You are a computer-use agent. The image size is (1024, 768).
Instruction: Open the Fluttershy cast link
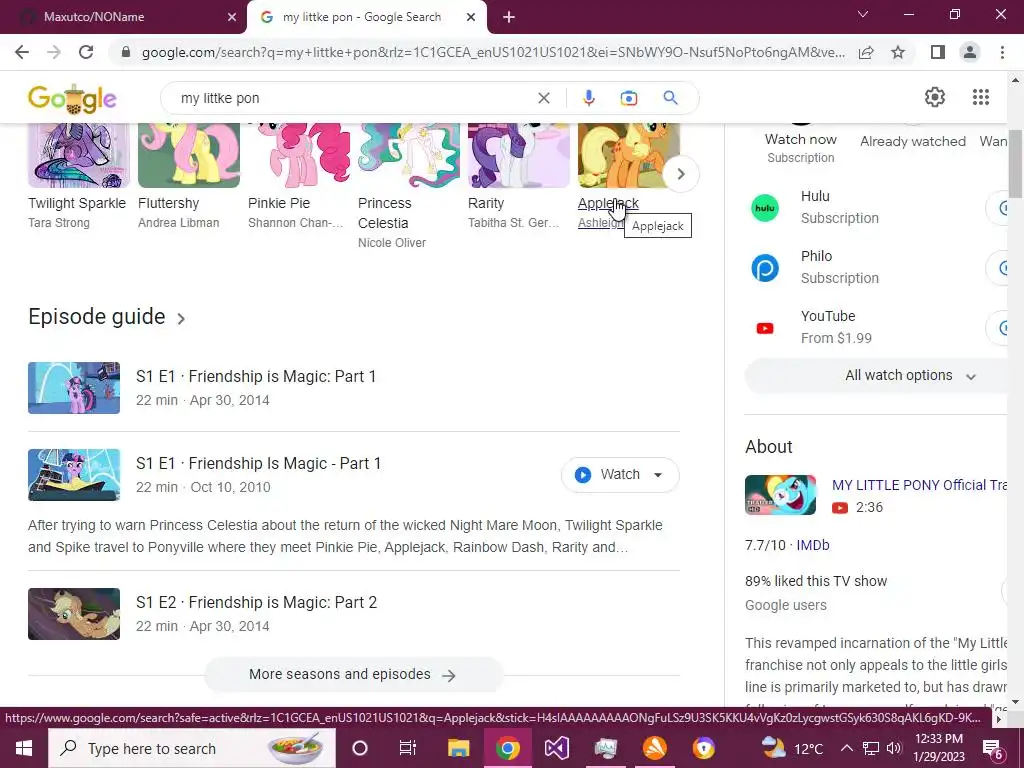[x=168, y=203]
